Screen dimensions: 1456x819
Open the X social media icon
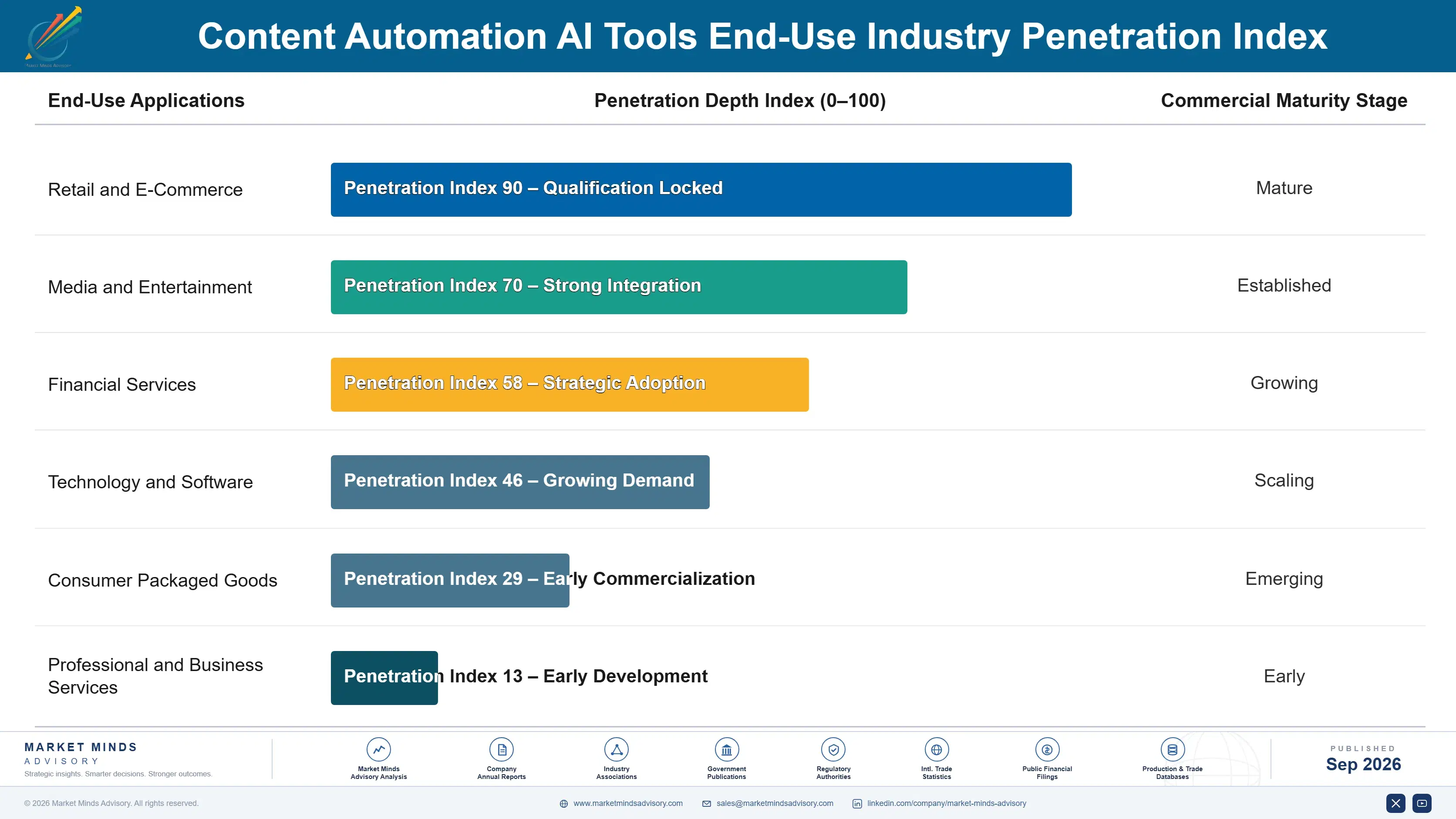(1395, 803)
